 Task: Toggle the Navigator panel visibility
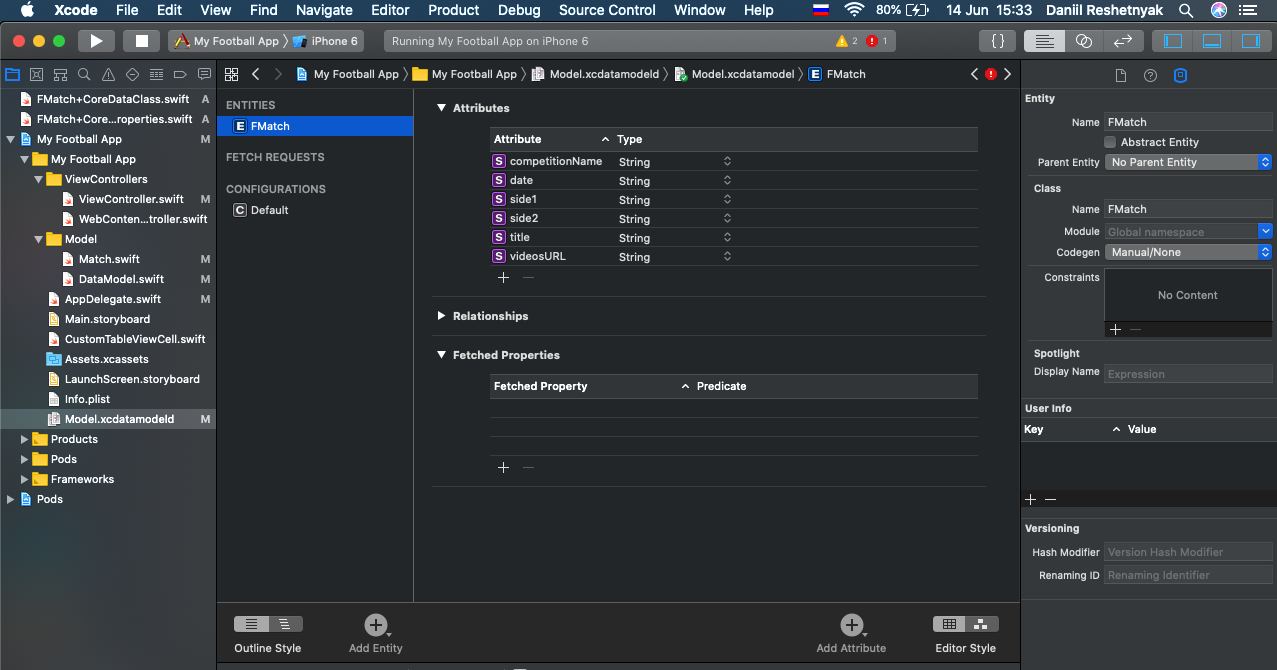coord(1173,41)
